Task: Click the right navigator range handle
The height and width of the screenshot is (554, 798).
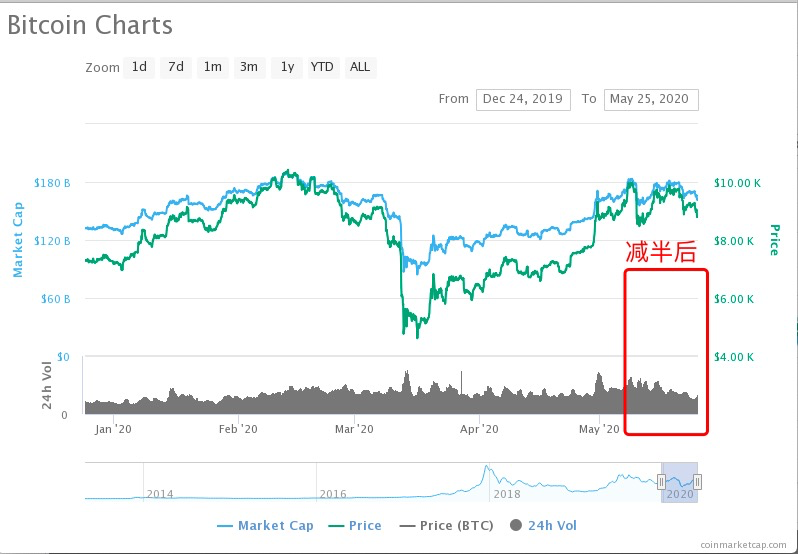Action: coord(697,482)
